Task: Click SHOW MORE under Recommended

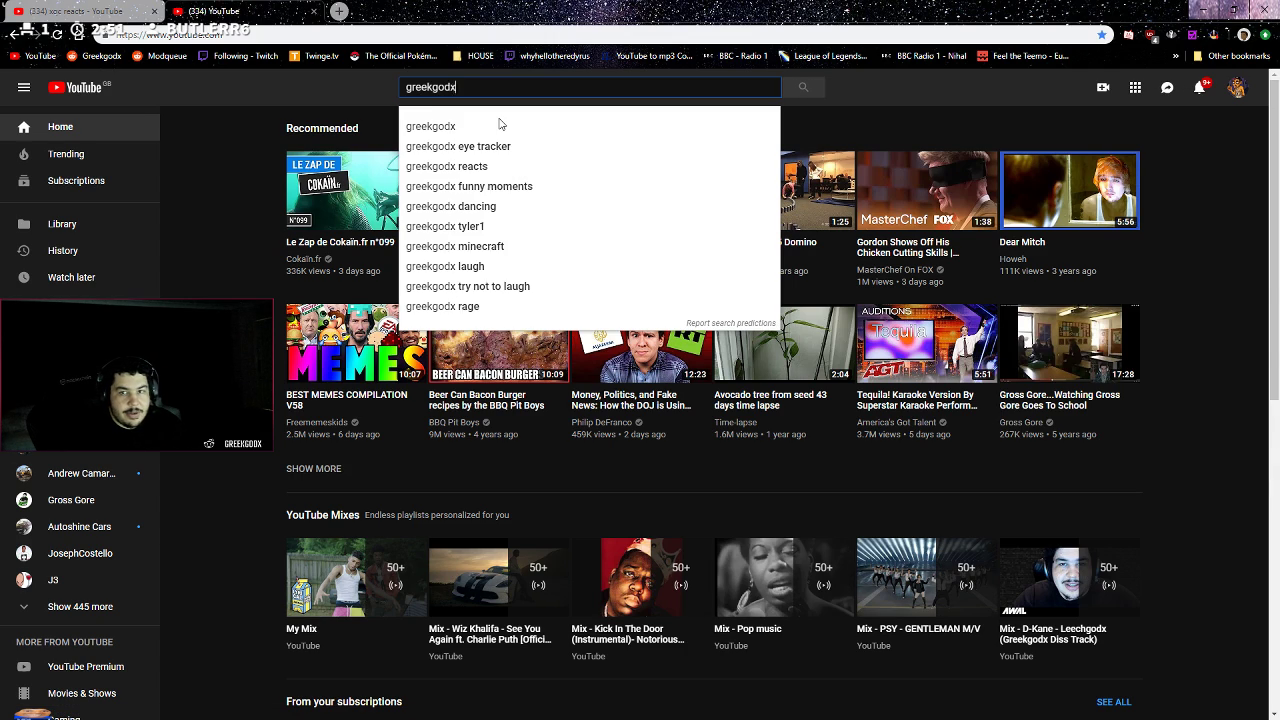Action: point(313,469)
